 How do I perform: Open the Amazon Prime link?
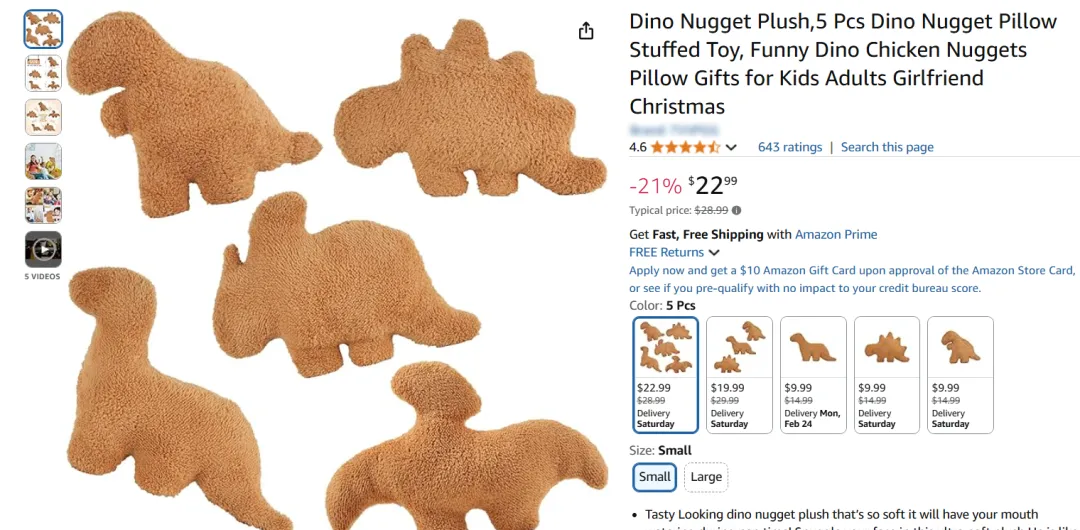point(836,234)
